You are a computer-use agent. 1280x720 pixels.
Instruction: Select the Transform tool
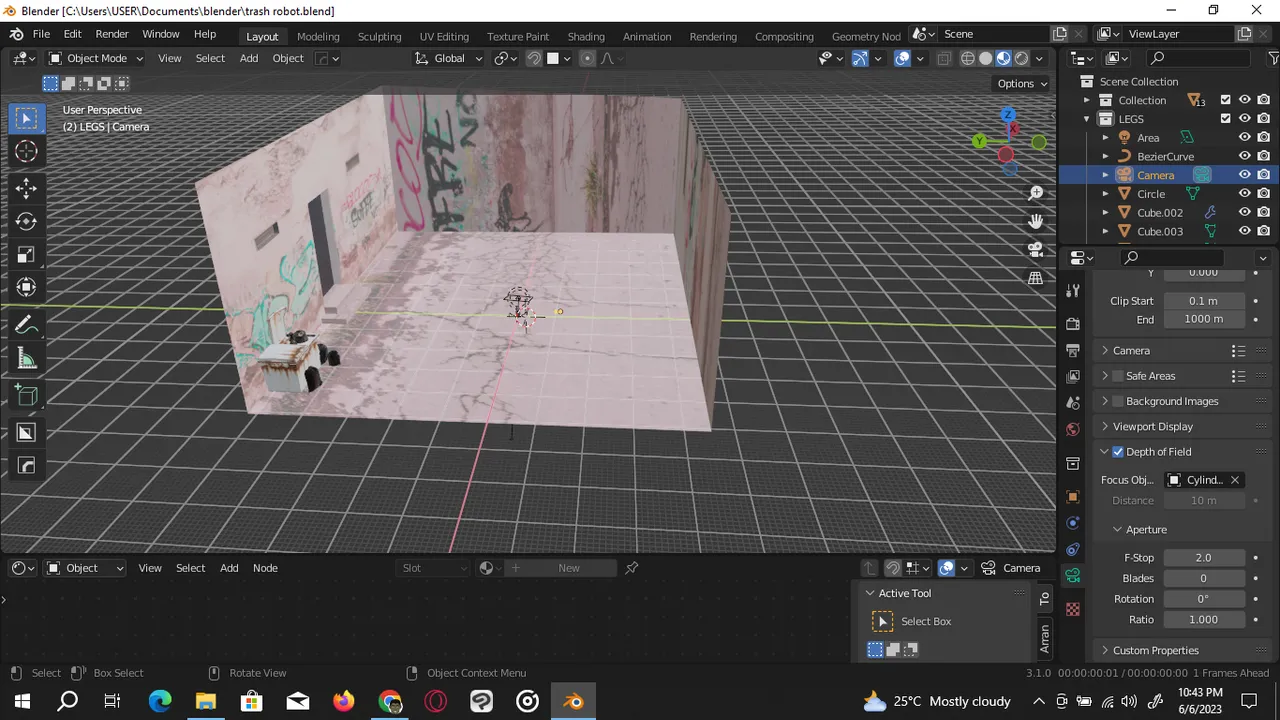tap(27, 287)
